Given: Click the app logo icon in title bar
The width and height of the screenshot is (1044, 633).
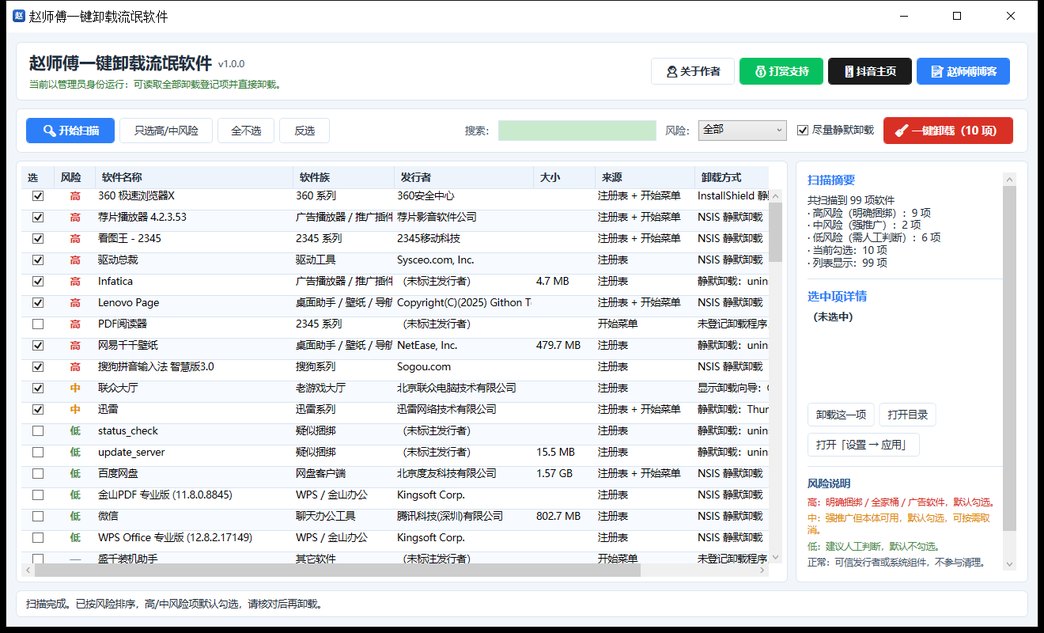Looking at the screenshot, I should (19, 16).
